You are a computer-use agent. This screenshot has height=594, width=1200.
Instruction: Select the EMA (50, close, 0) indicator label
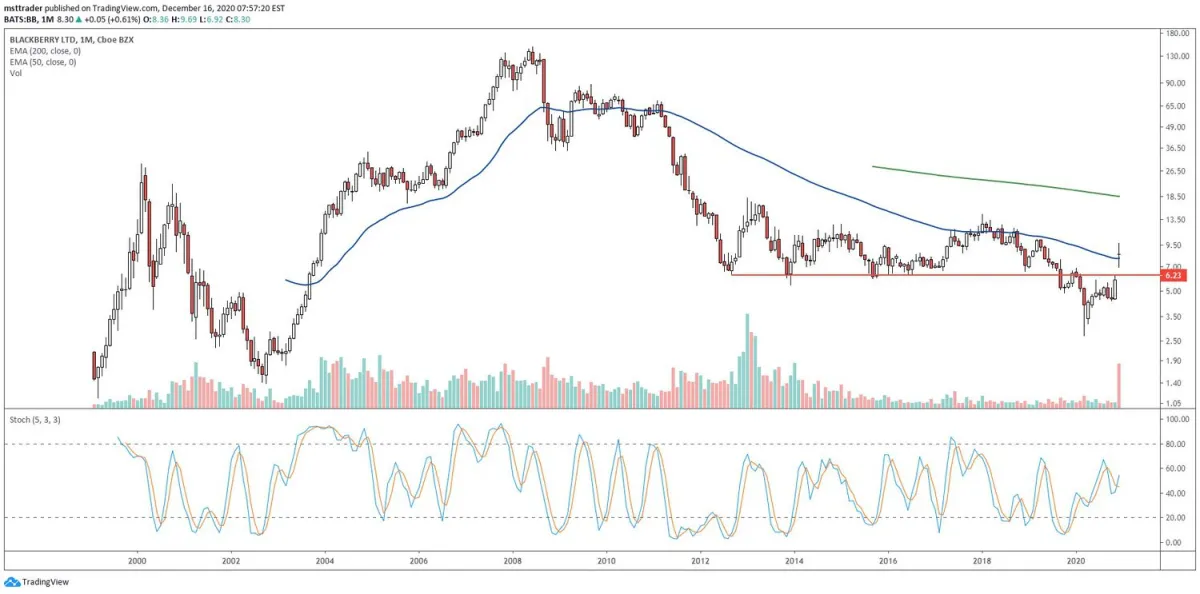click(42, 62)
